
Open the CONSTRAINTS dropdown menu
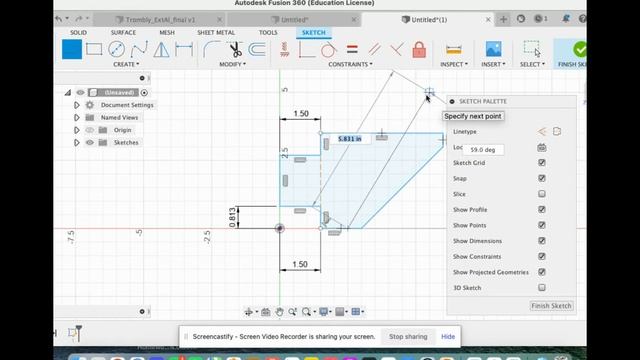(x=350, y=64)
